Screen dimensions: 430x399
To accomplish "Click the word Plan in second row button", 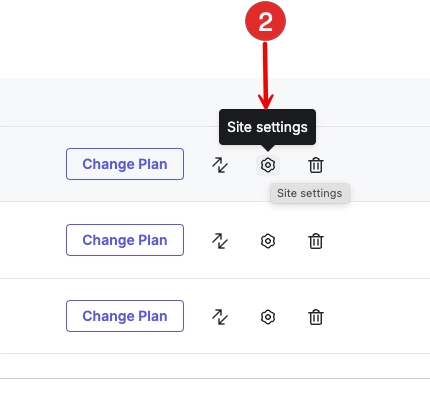I will tap(153, 240).
